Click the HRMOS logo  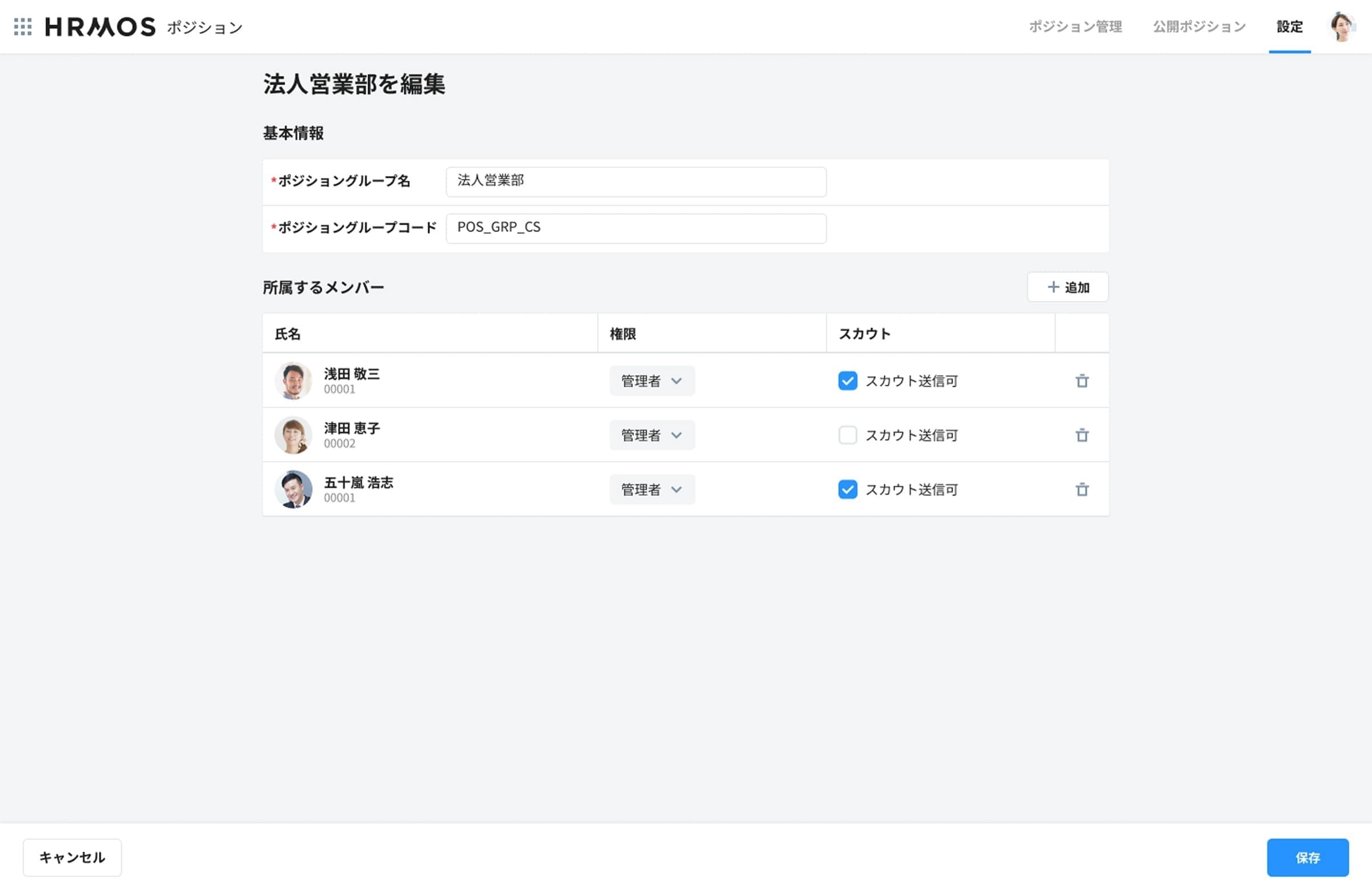coord(100,26)
